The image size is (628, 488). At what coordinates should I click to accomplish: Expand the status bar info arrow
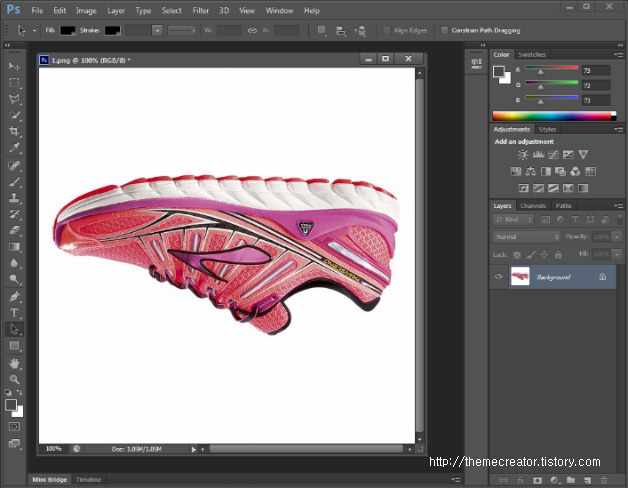pos(194,450)
